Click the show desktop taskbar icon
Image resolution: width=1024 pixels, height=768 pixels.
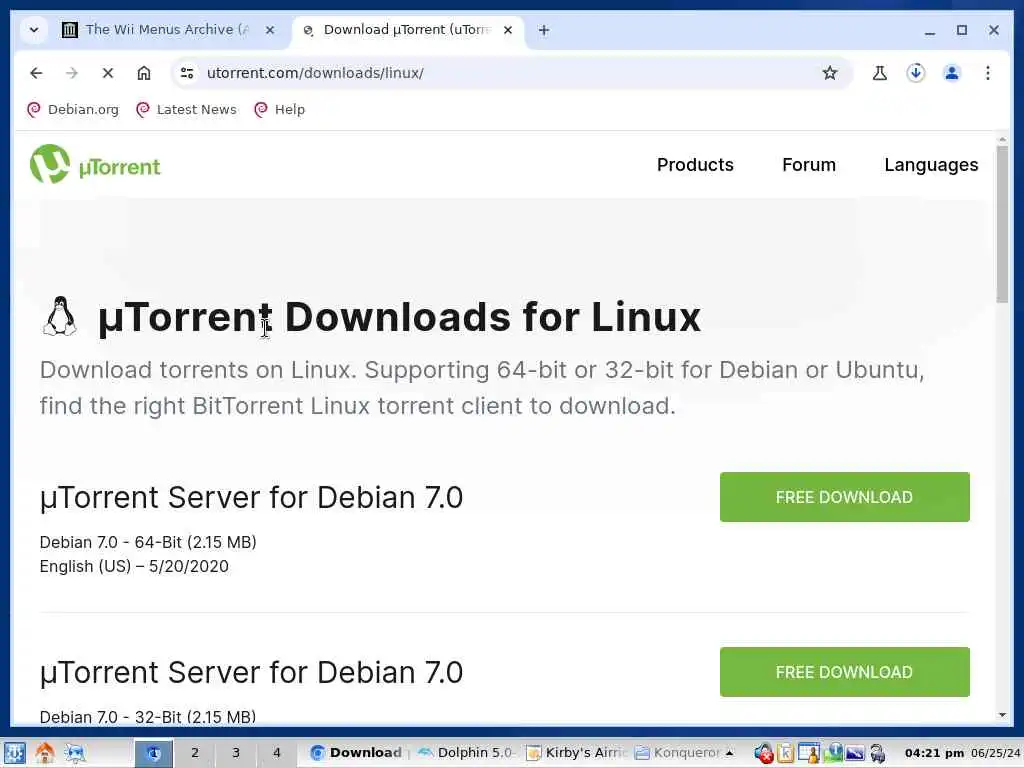[75, 753]
